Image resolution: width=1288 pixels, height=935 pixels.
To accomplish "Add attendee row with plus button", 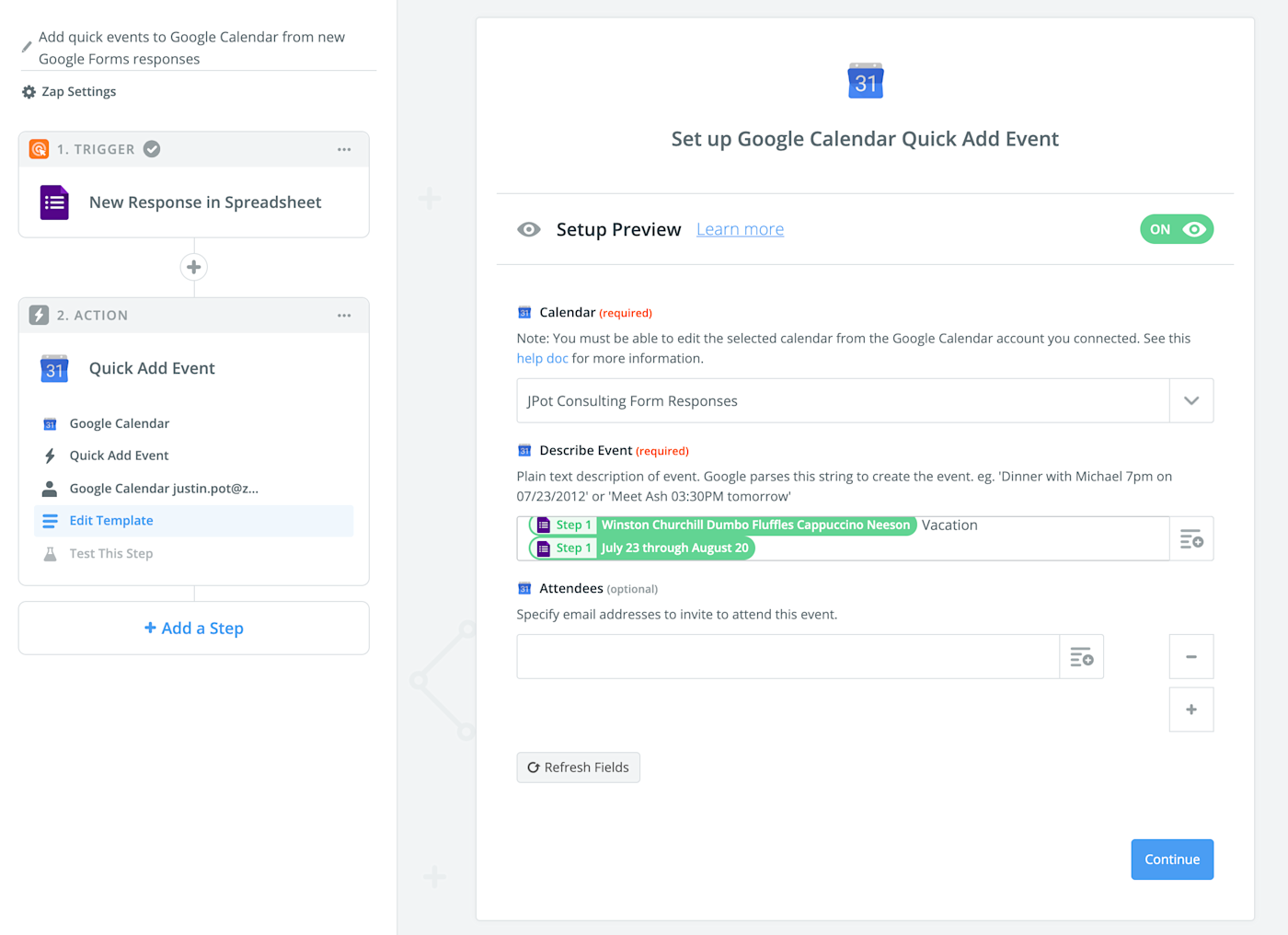I will pyautogui.click(x=1191, y=710).
